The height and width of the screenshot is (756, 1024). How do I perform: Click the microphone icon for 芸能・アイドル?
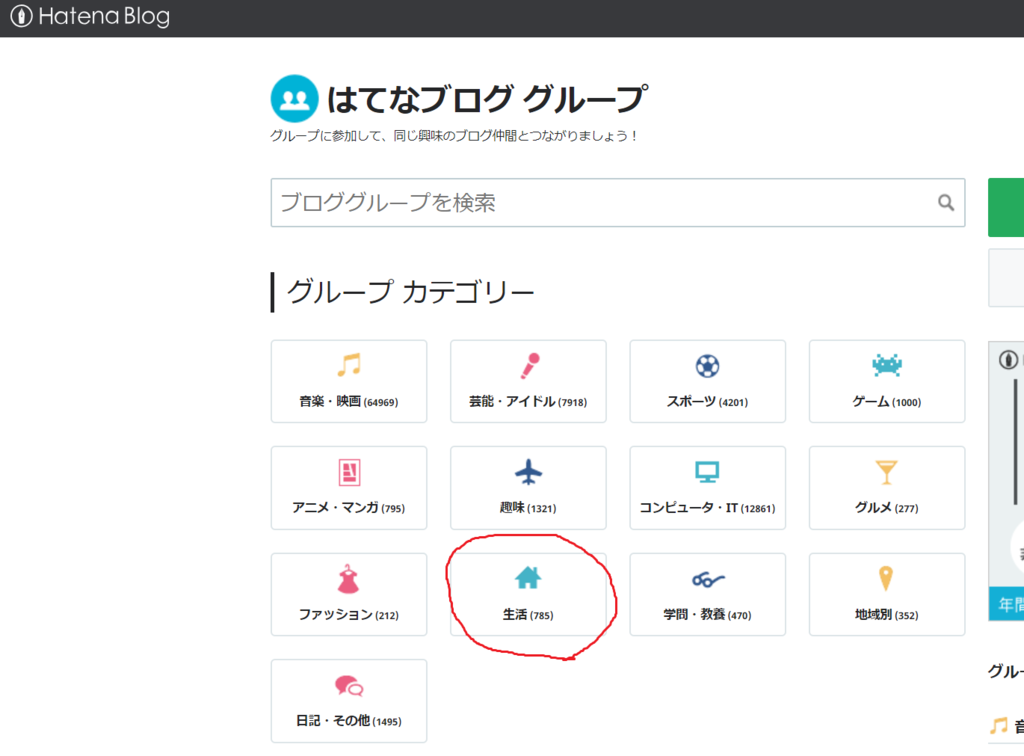530,366
